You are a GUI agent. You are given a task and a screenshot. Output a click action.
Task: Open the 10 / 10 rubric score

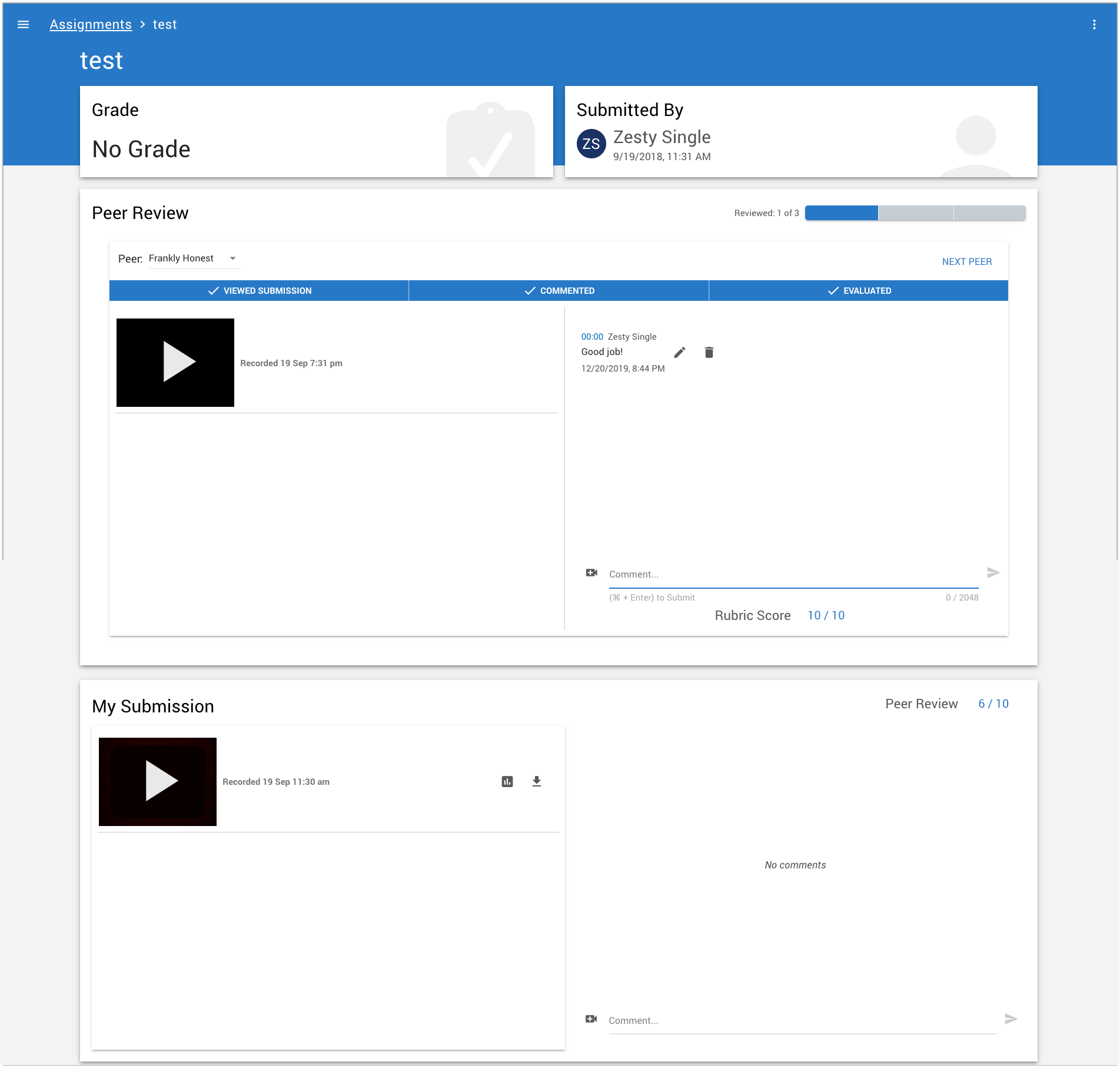click(826, 615)
